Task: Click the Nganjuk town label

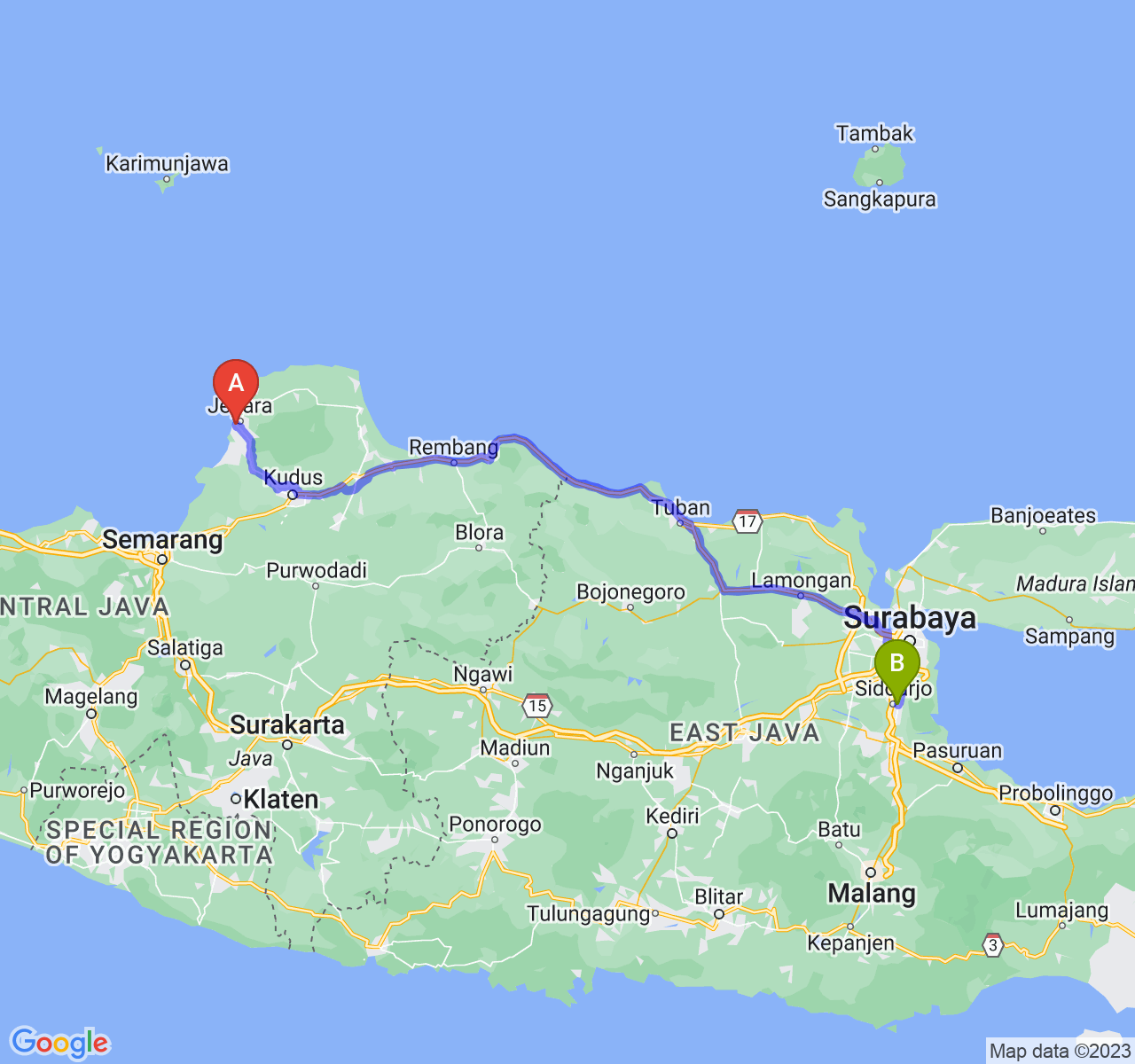Action: 635,771
